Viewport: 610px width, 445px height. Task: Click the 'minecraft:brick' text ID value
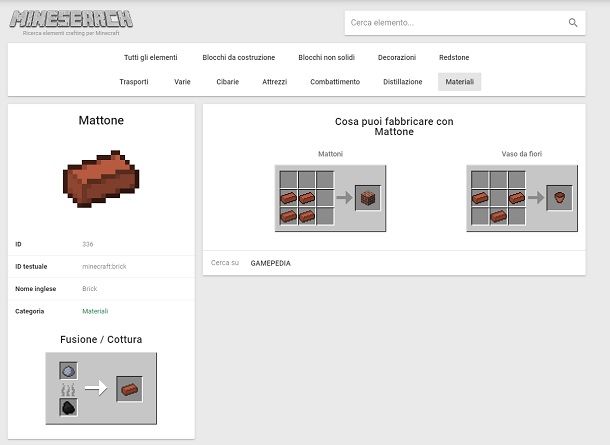tap(104, 266)
